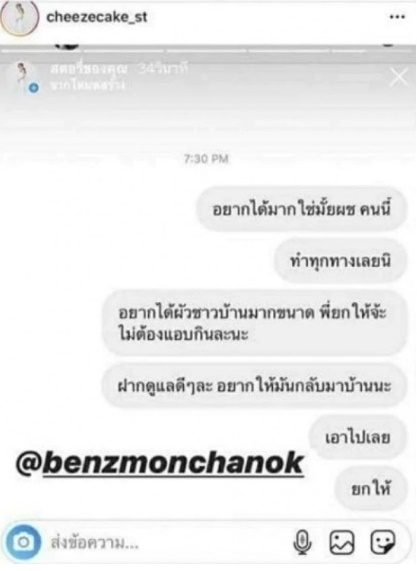Tap the microphone voice message icon
This screenshot has width=417, height=571.
302,542
